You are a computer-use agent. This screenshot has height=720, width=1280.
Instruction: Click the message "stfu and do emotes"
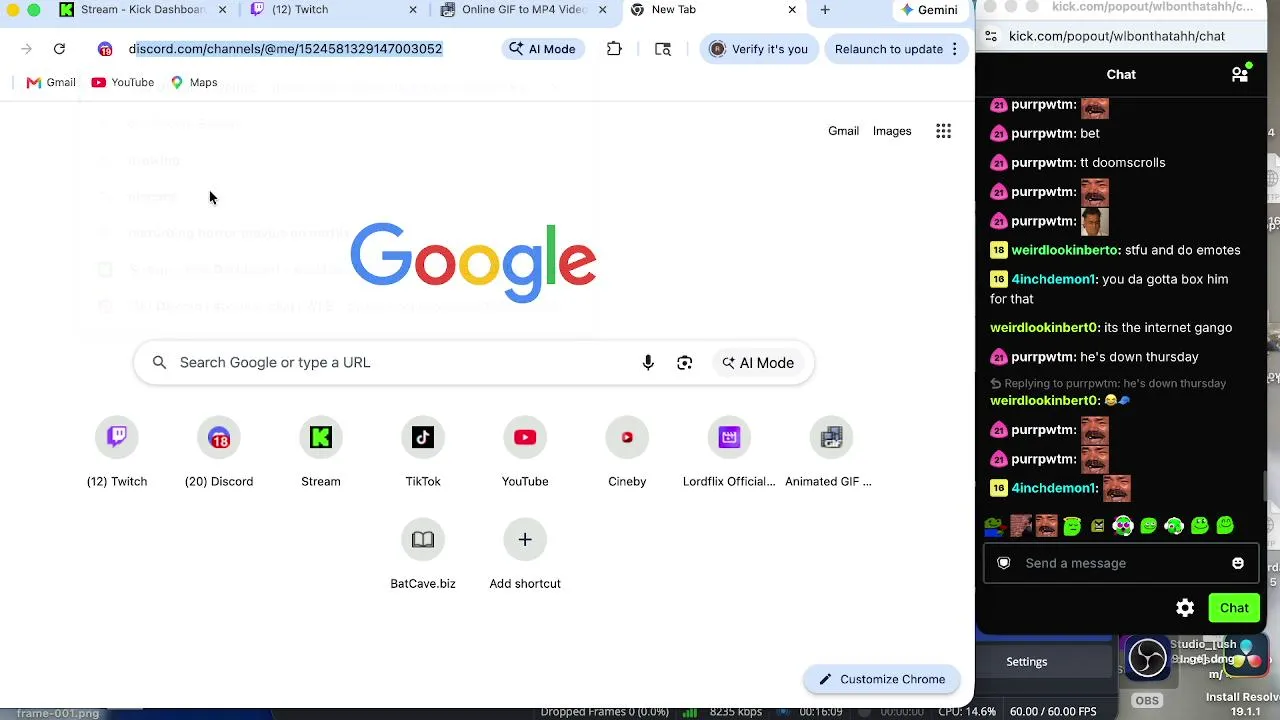click(1182, 251)
